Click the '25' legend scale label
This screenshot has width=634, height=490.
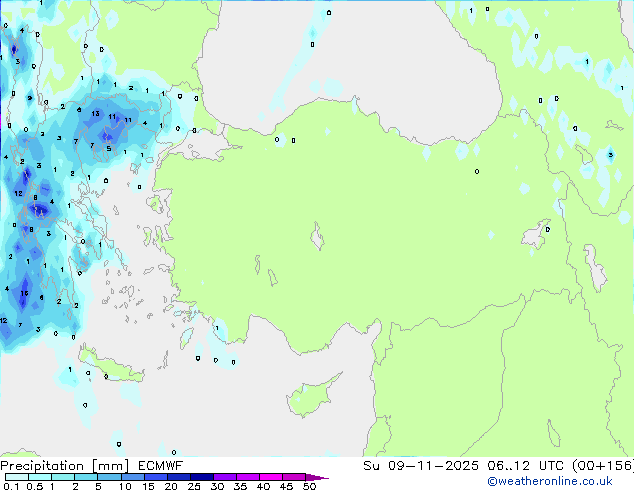point(194,486)
